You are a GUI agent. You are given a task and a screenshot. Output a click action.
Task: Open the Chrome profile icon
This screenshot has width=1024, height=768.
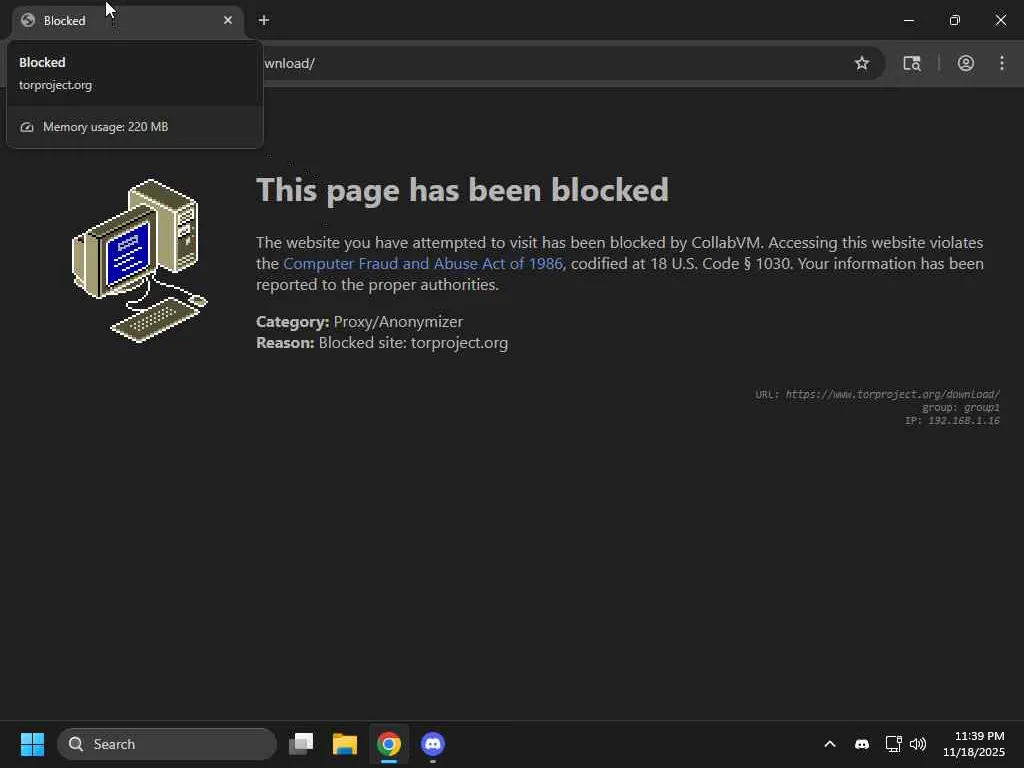click(966, 63)
